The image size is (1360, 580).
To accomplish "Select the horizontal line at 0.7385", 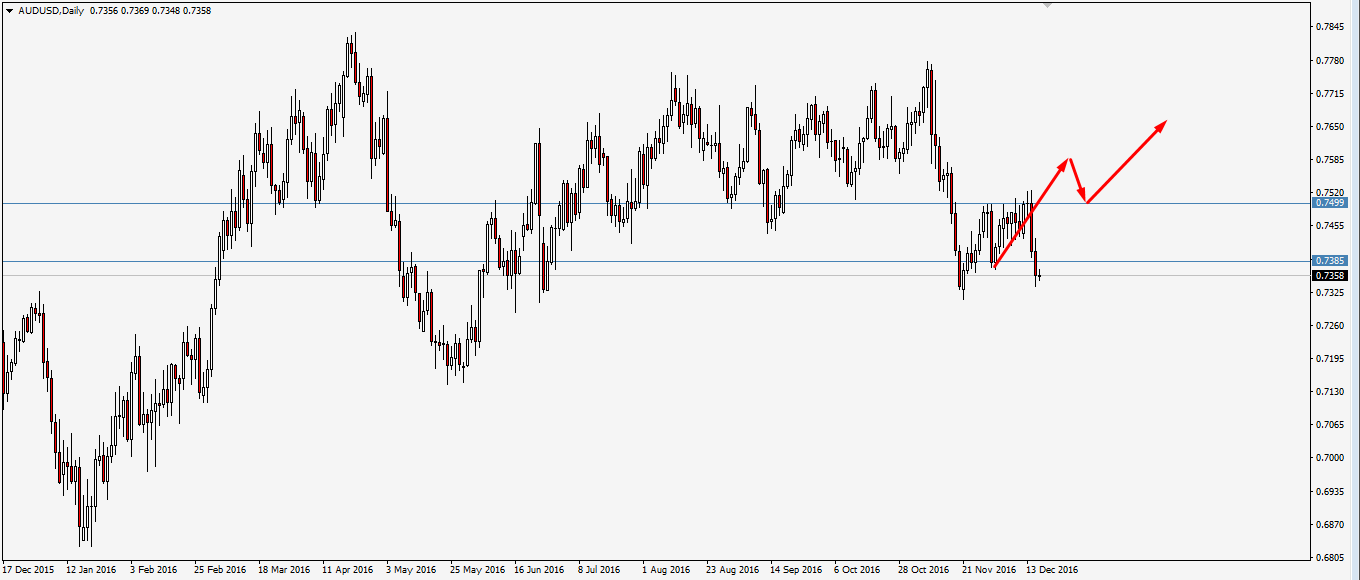I will (655, 261).
